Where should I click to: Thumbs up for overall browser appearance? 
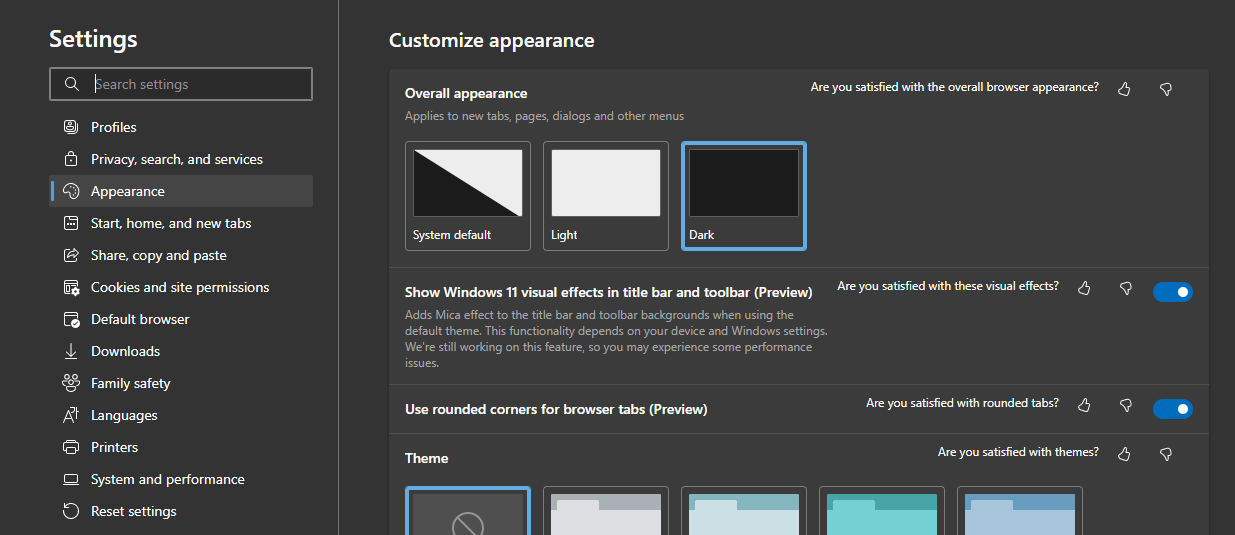(x=1124, y=89)
